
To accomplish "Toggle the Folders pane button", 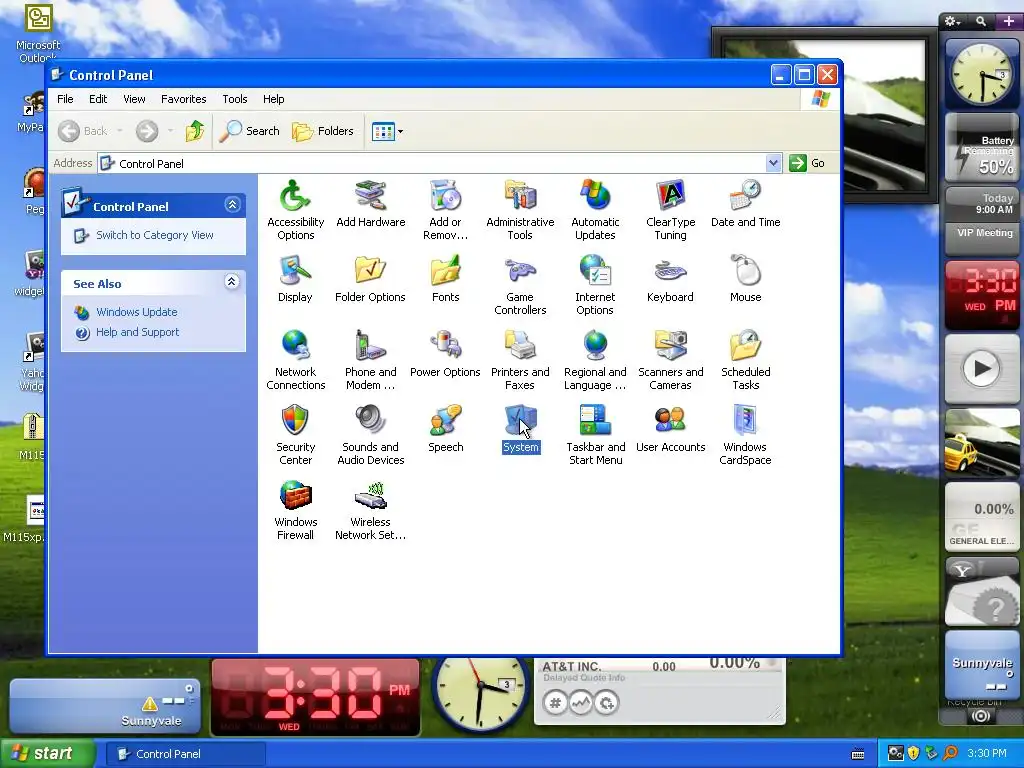I will tap(323, 131).
